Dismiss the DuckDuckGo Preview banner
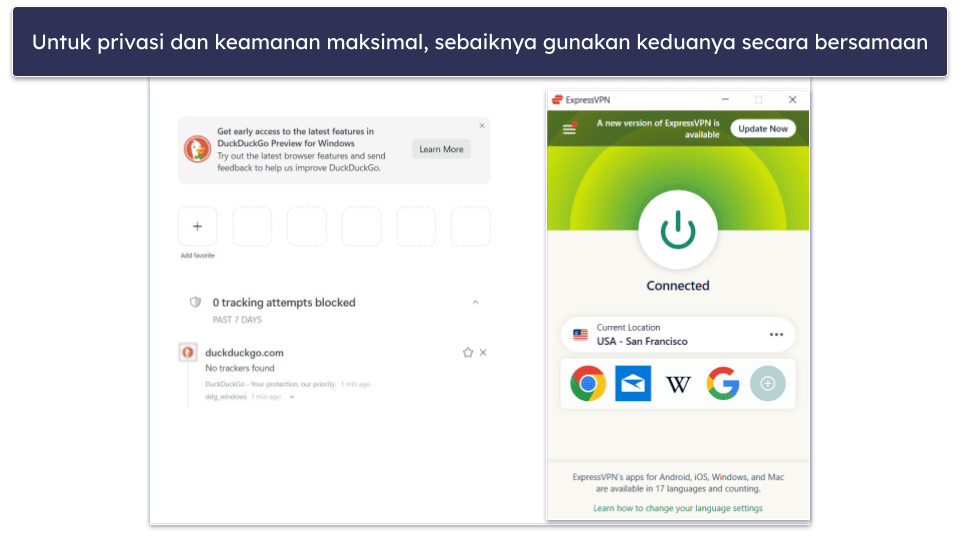This screenshot has height=540, width=960. [482, 126]
